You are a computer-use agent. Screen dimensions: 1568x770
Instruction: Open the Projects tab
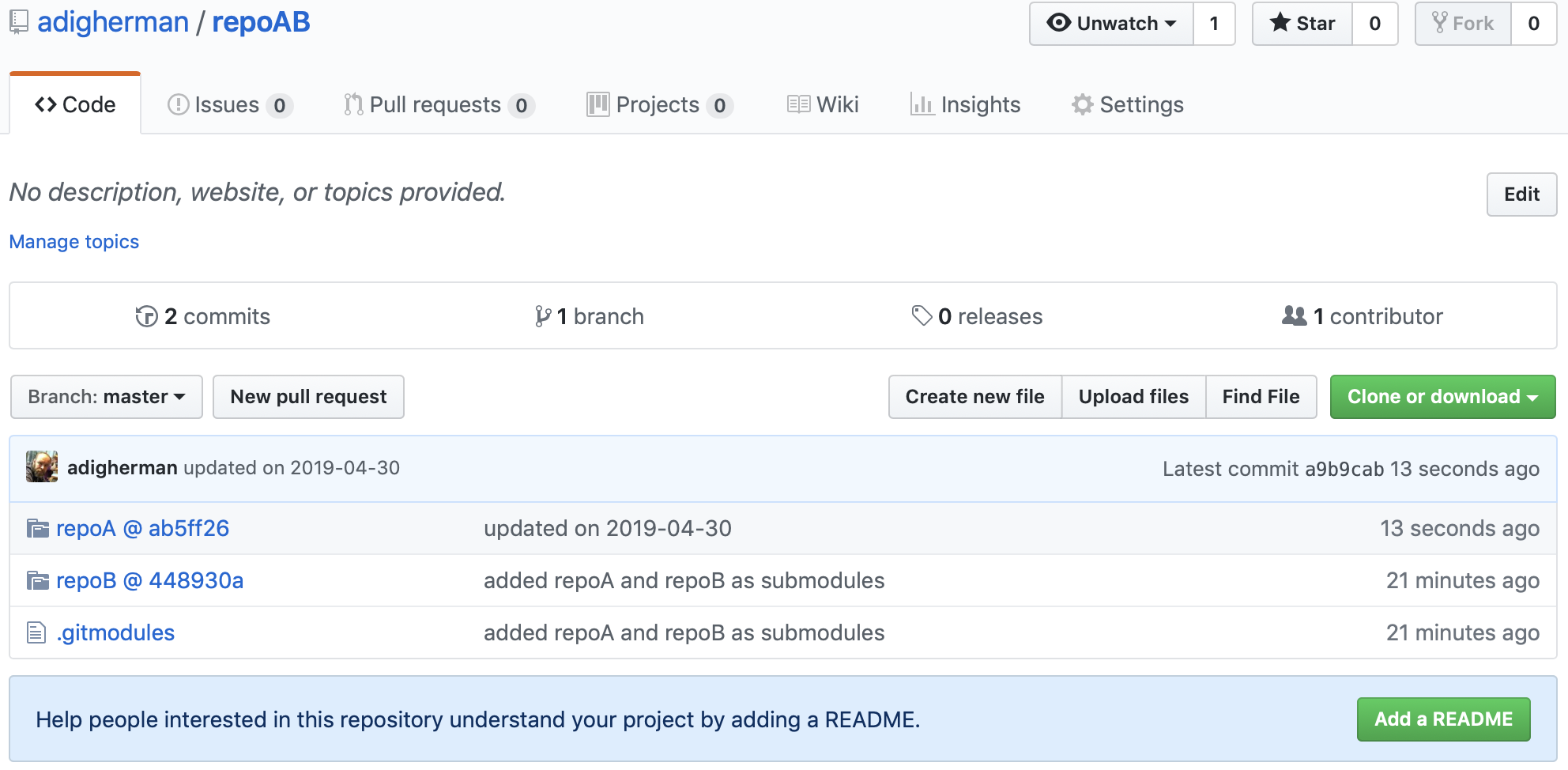coord(660,104)
